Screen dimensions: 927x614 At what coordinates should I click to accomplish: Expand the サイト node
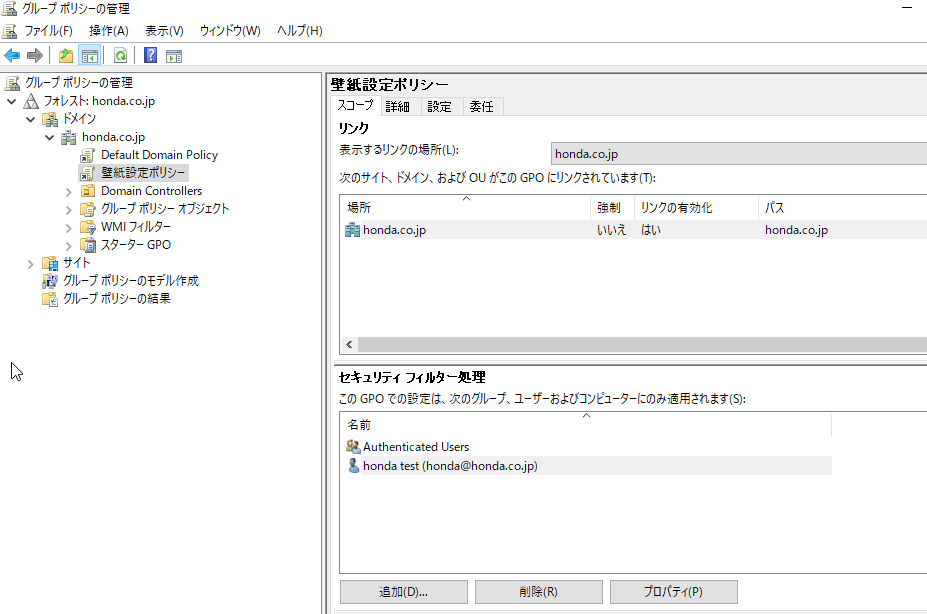click(31, 264)
